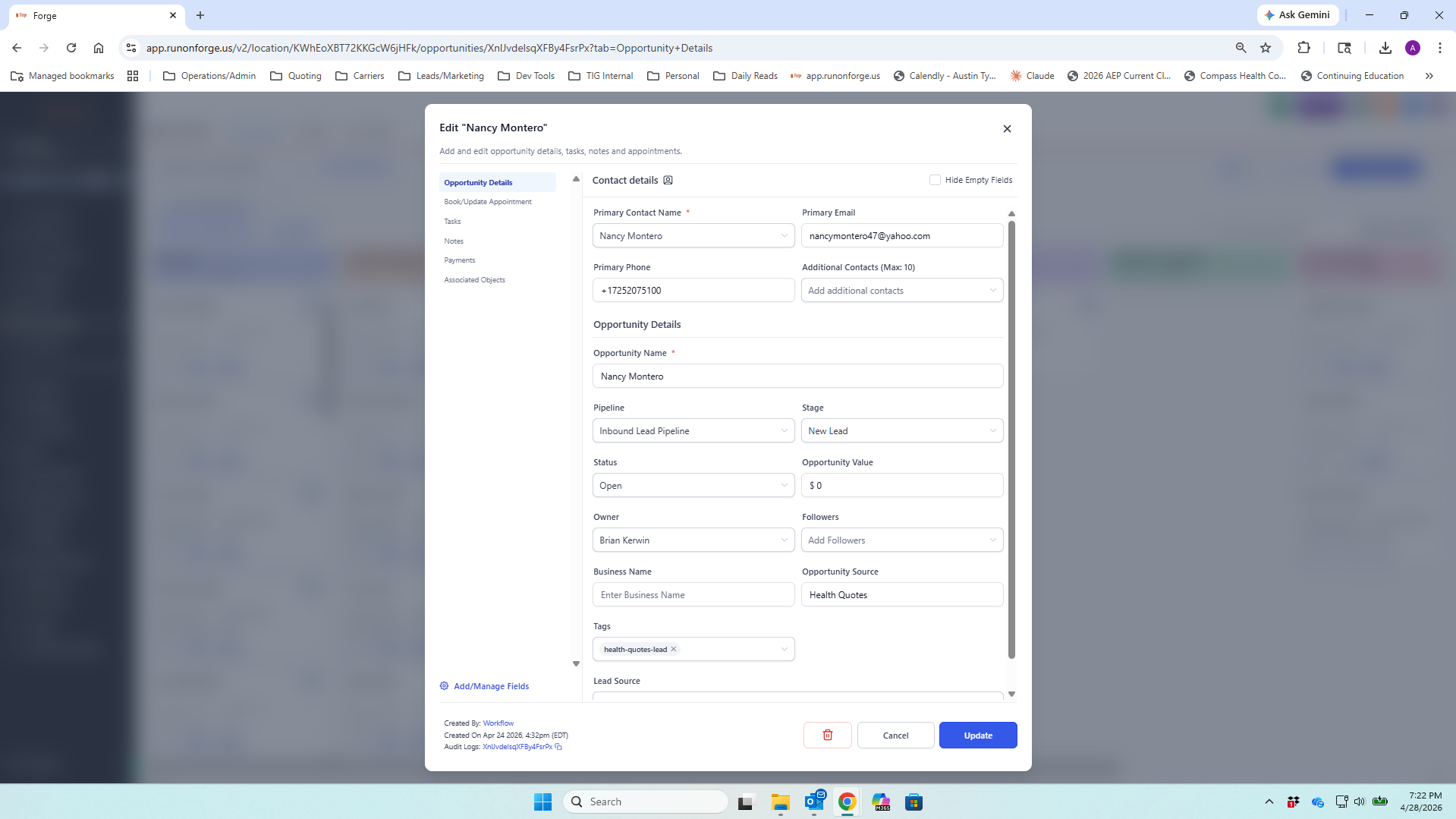This screenshot has height=819, width=1456.
Task: Click the Ask Gemini button
Action: pos(1297,15)
